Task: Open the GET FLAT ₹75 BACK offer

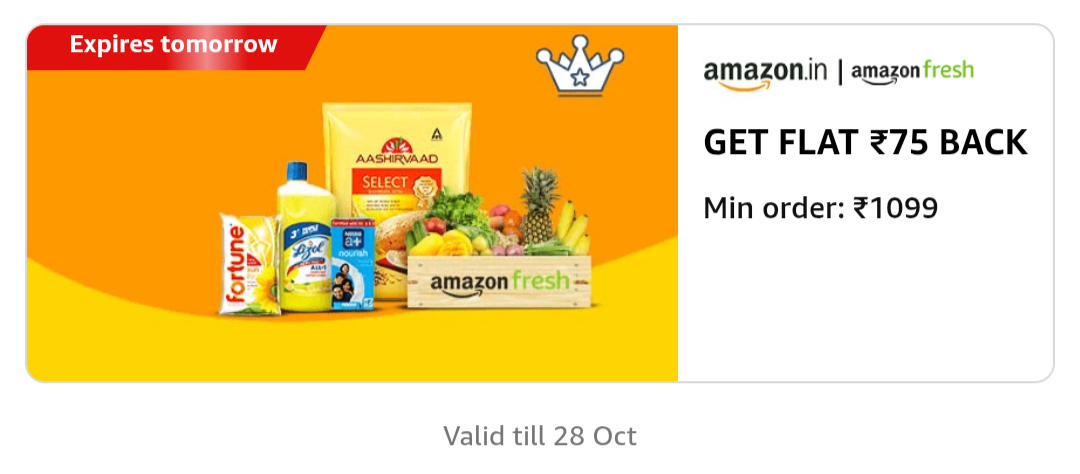Action: click(865, 143)
